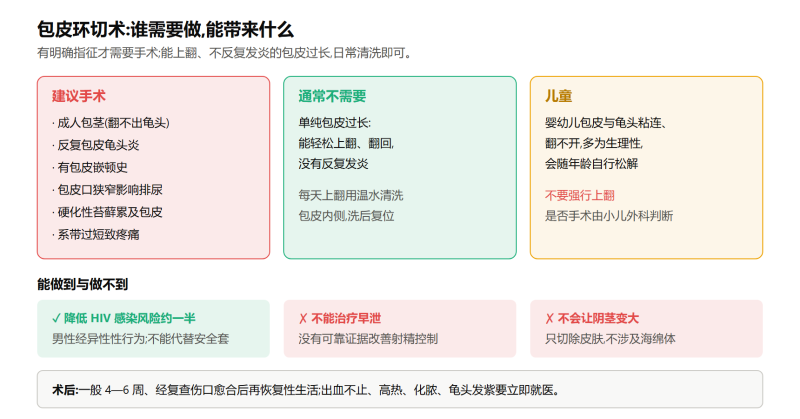Click the line 会随年龄自行松解
800x419 pixels.
591,164
